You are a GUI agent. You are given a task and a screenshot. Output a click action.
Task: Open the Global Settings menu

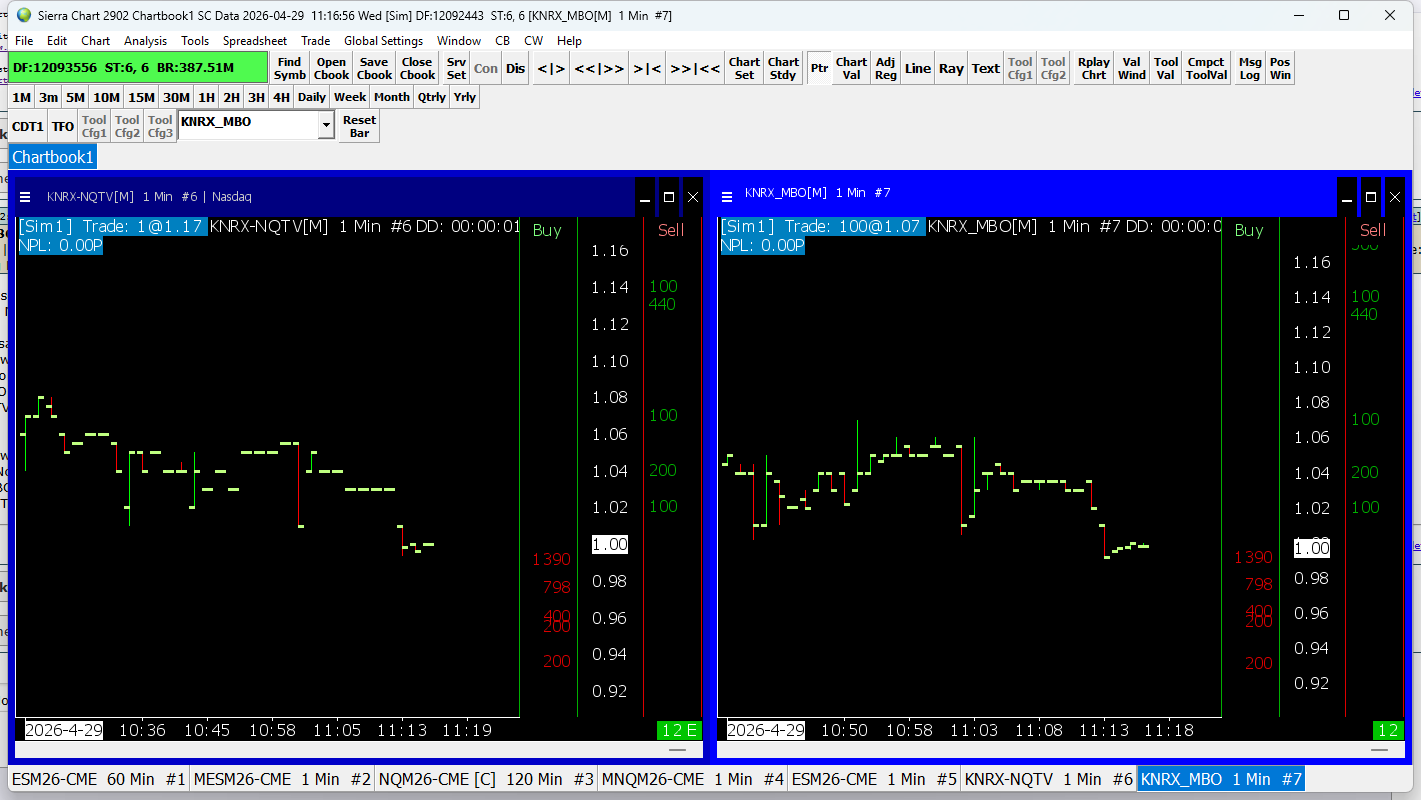[x=383, y=41]
